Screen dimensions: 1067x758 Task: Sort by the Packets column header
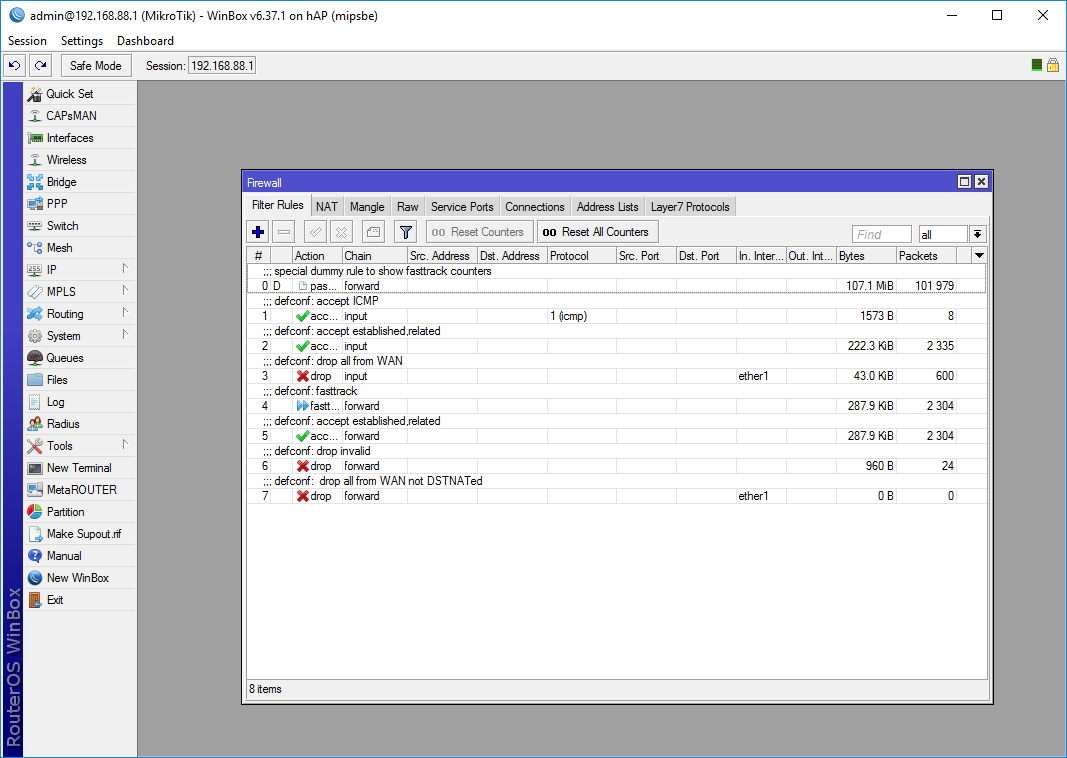925,256
